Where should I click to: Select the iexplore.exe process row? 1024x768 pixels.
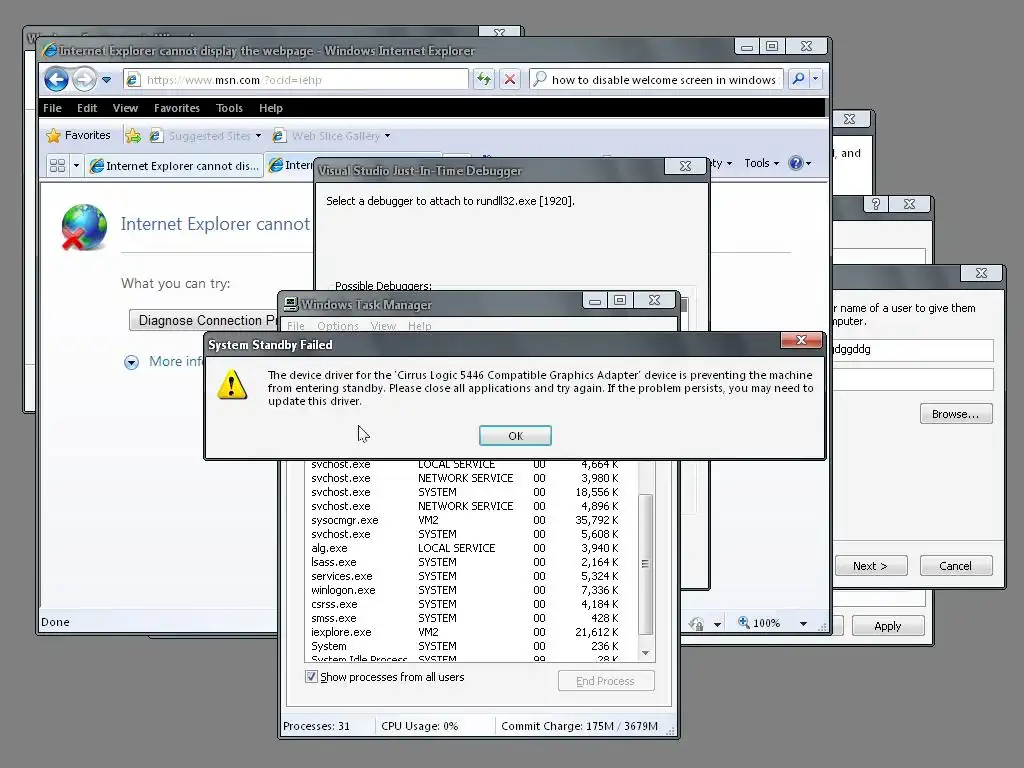[x=467, y=632]
